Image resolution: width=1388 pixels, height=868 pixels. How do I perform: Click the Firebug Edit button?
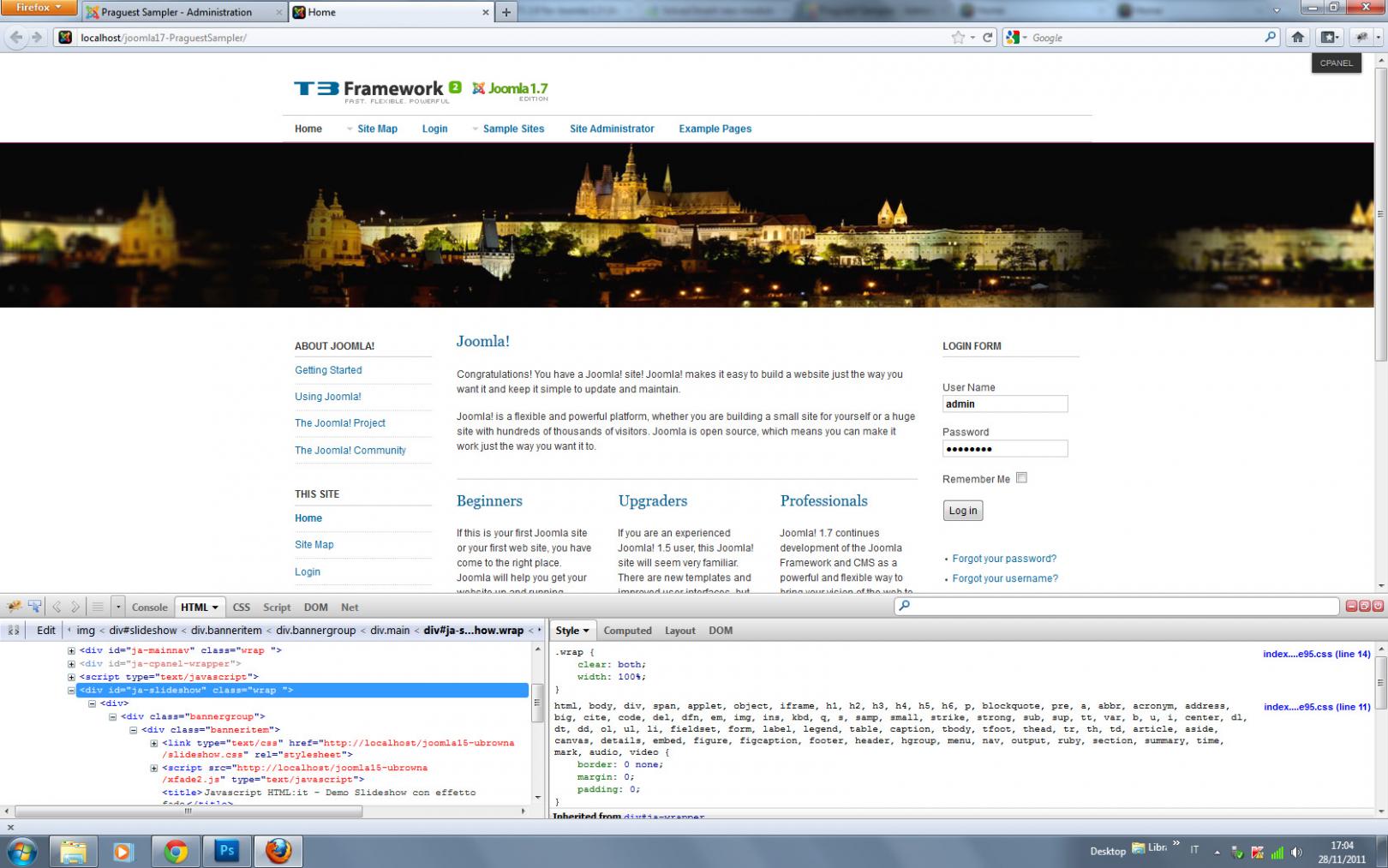46,630
